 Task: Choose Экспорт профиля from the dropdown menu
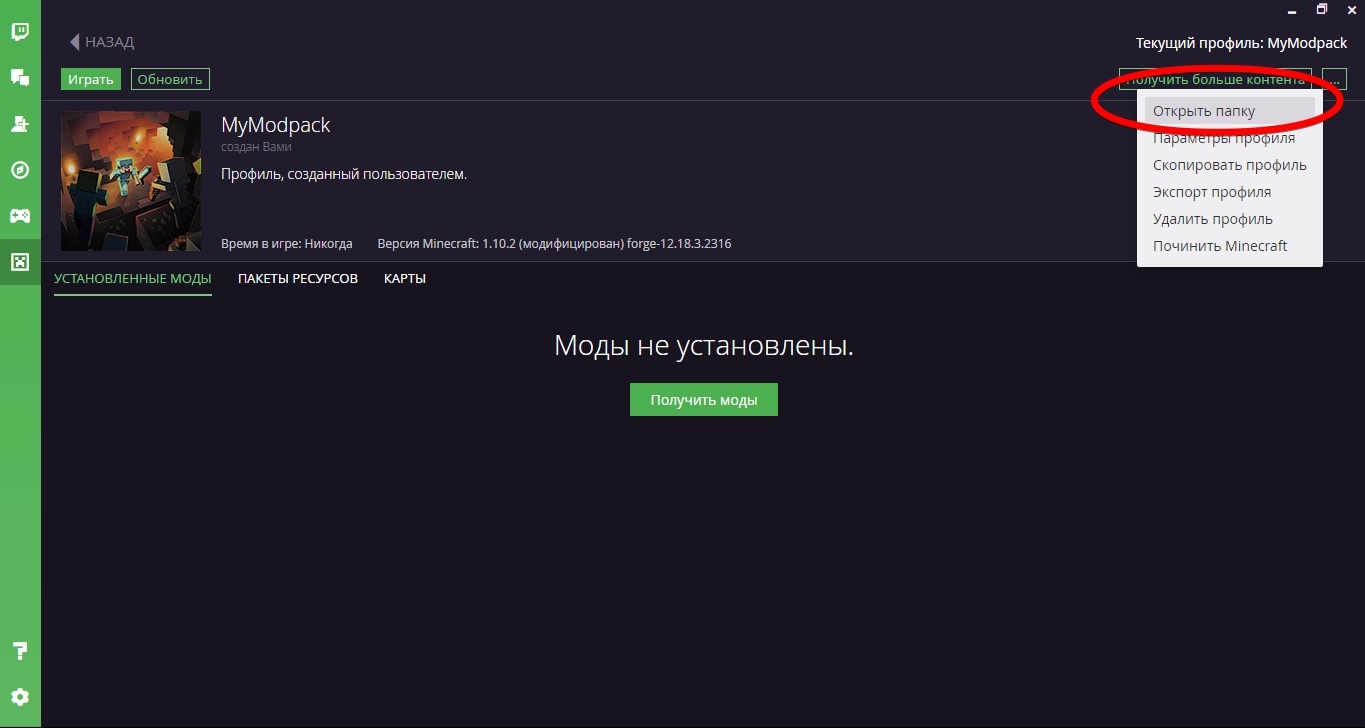[x=1210, y=191]
